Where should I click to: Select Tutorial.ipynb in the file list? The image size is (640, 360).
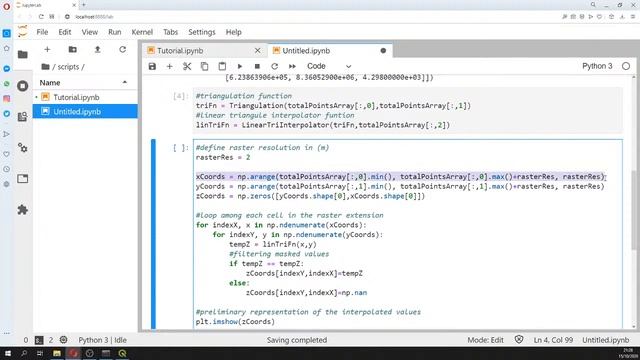click(x=85, y=97)
